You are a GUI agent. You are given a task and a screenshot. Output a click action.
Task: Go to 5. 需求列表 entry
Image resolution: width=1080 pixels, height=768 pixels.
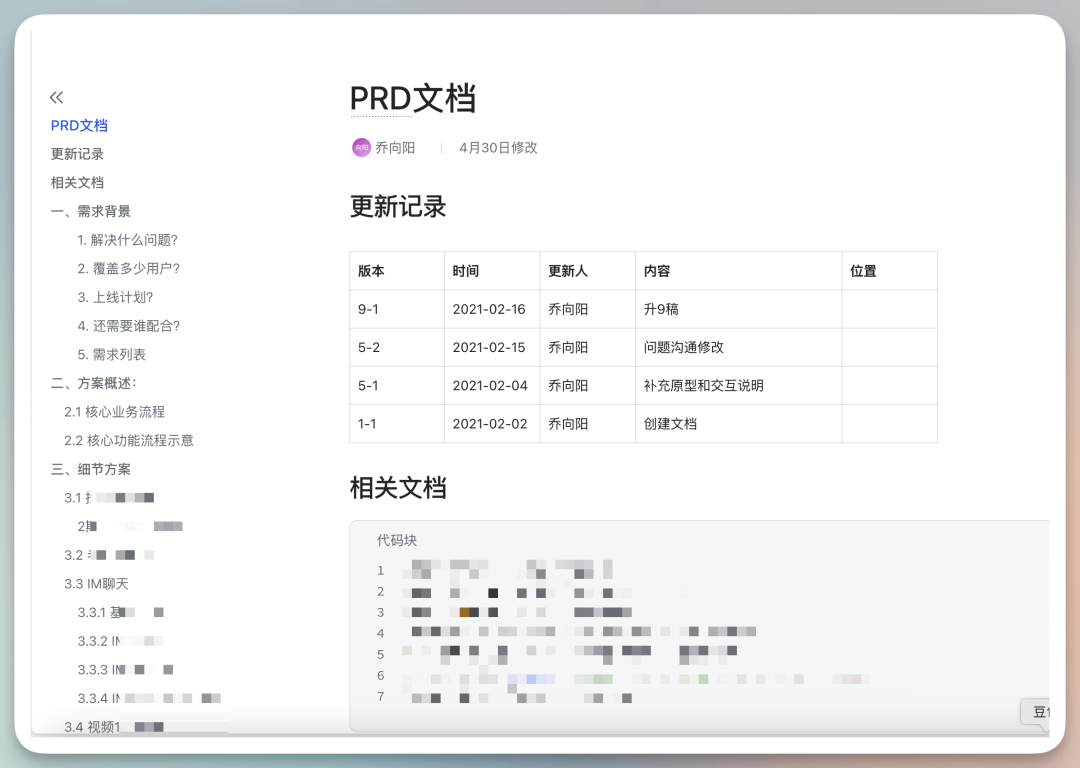[x=111, y=355]
